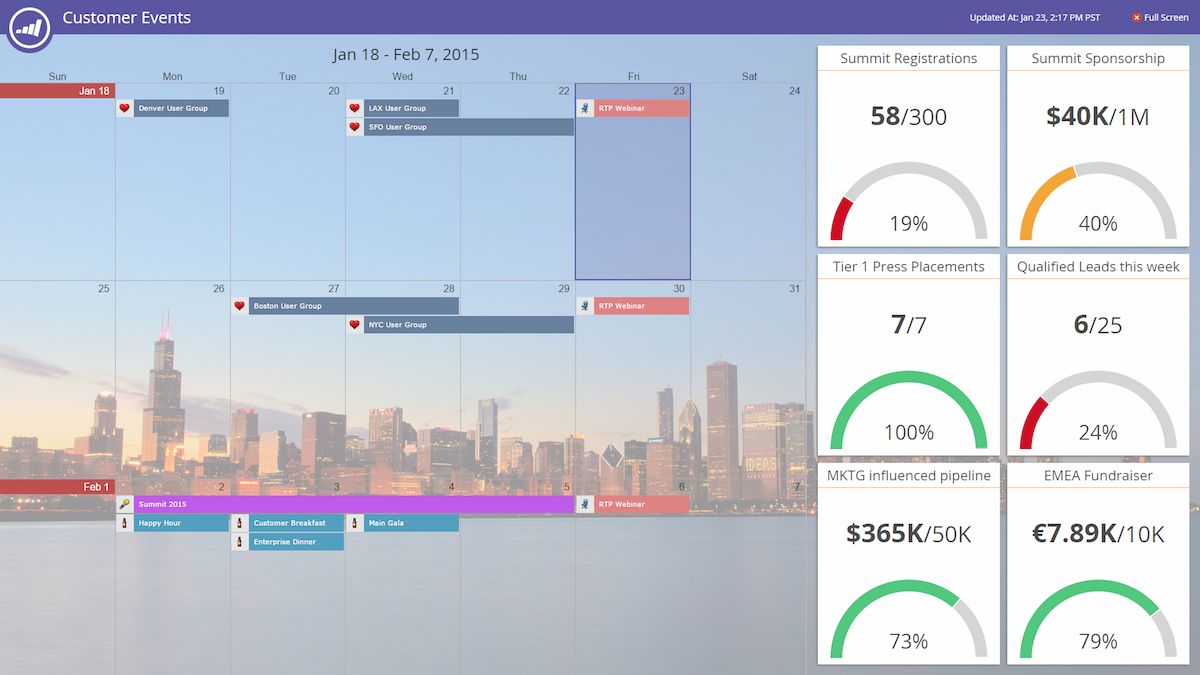Click date number 20 in the calendar
Viewport: 1200px width, 675px height.
pos(334,91)
